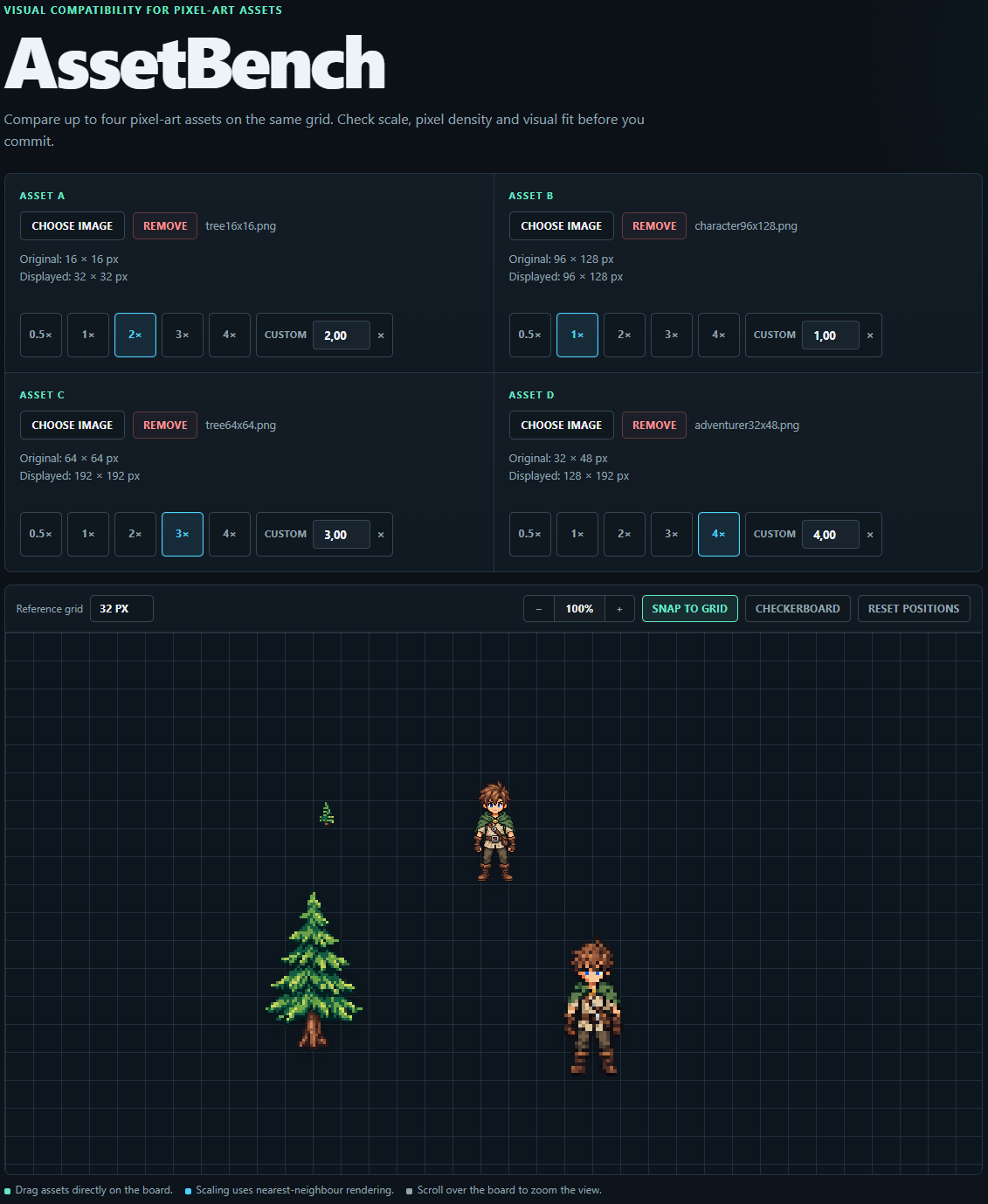
Task: Click the small tree sprite on the board
Action: 327,813
